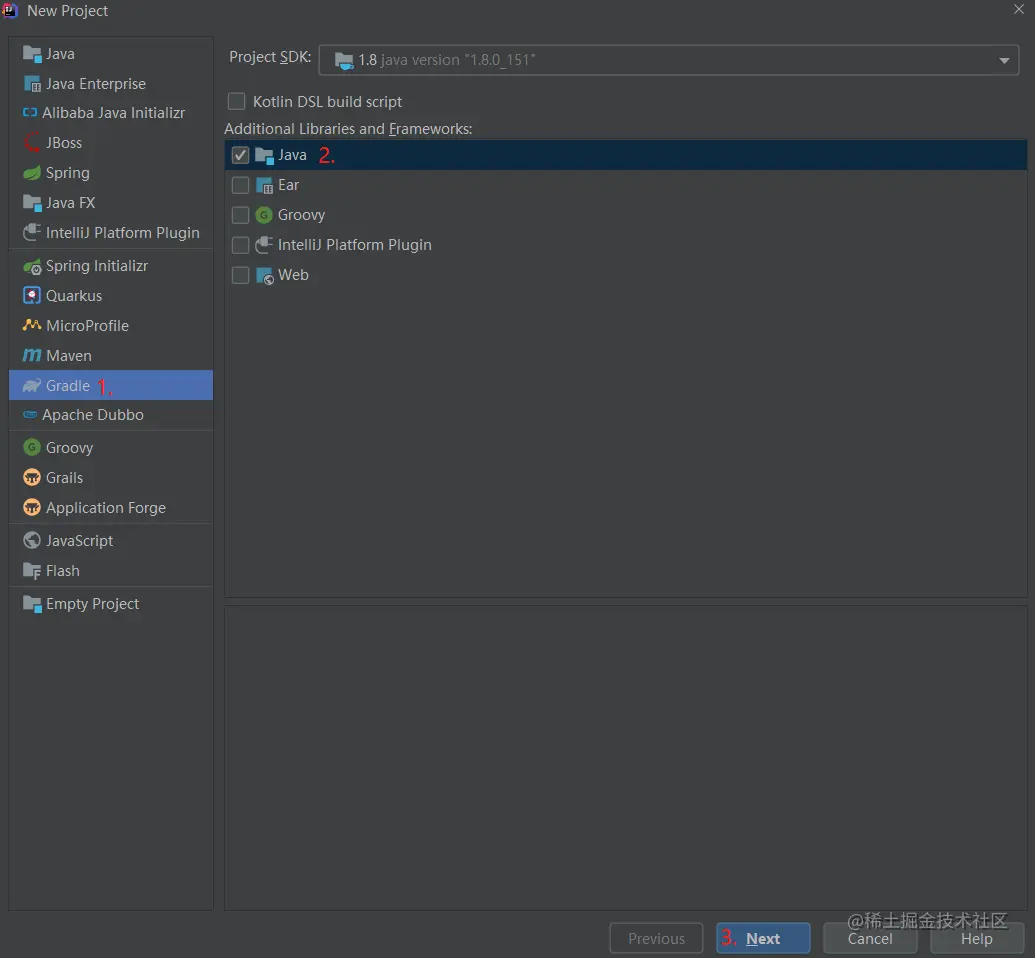Image resolution: width=1035 pixels, height=958 pixels.
Task: Click the empty framework description panel
Action: click(x=626, y=758)
